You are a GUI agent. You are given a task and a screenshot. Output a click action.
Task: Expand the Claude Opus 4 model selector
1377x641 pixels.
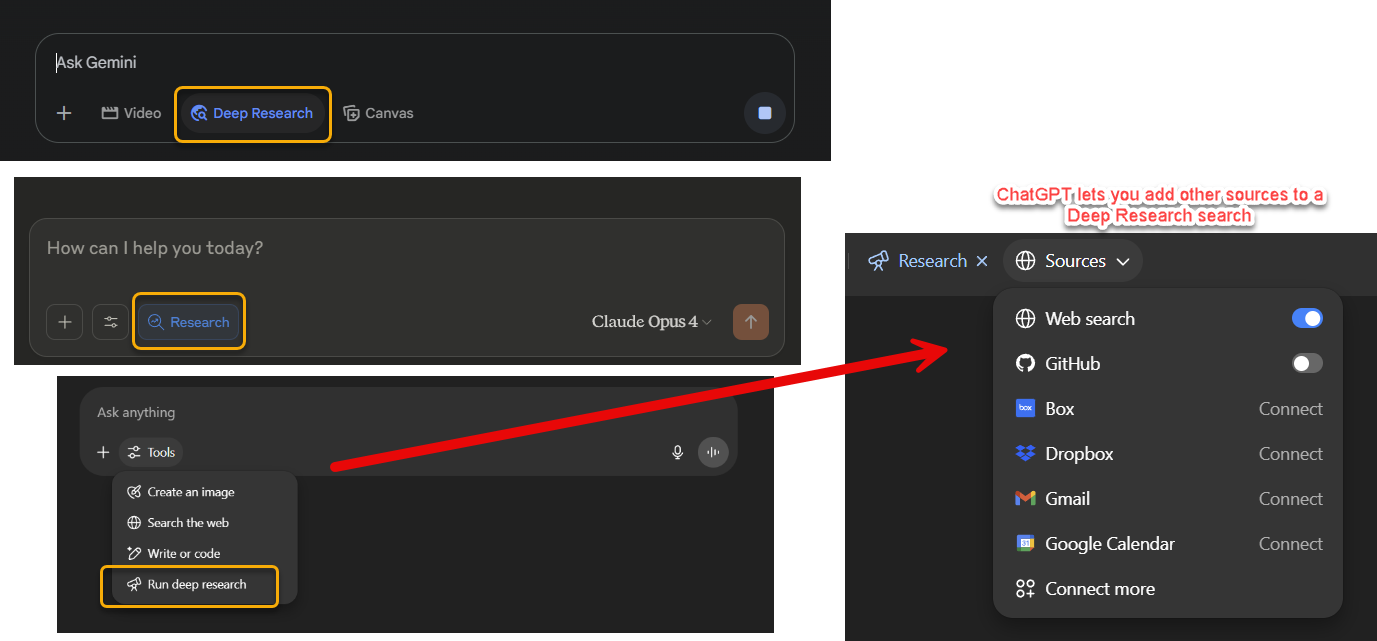pyautogui.click(x=652, y=322)
